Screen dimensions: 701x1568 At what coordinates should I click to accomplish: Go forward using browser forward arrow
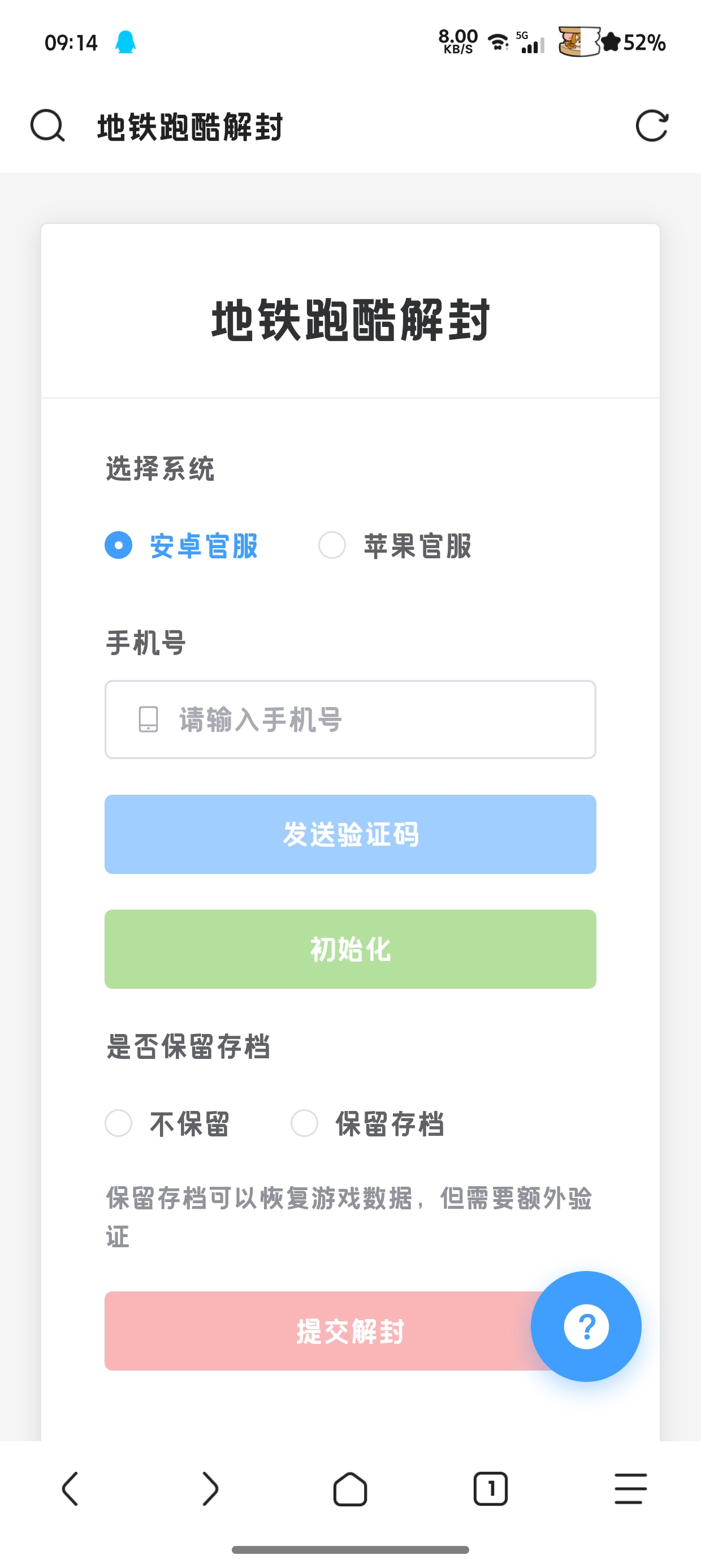210,1489
